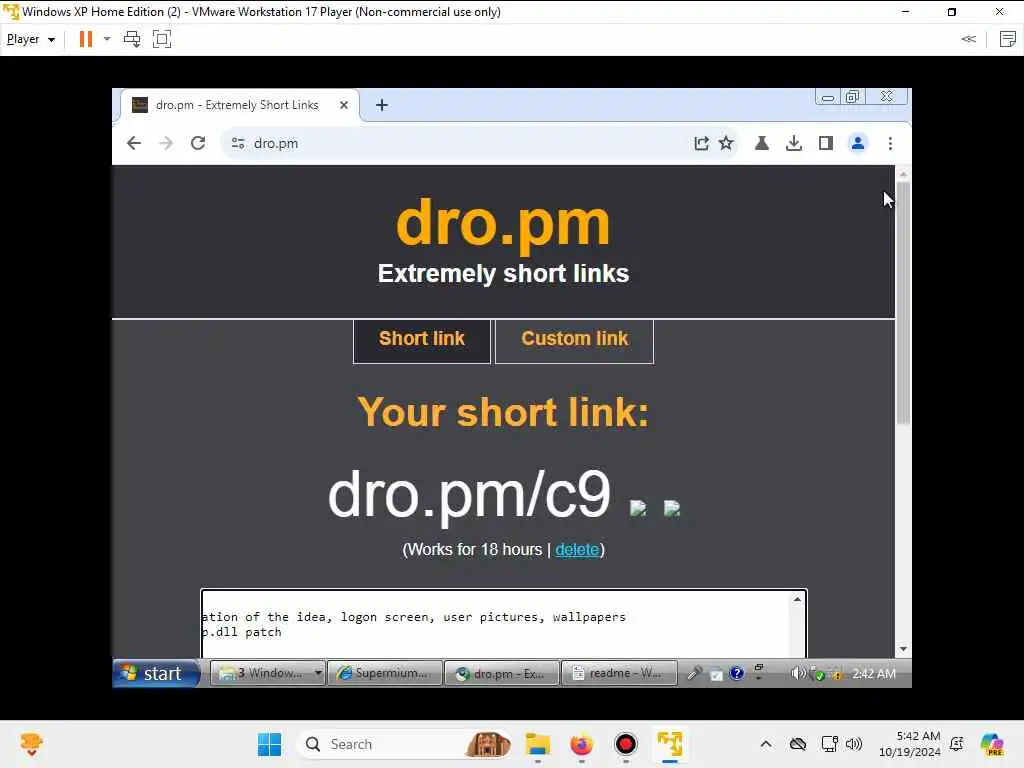This screenshot has width=1024, height=768.
Task: Click the XP tray volume icon
Action: click(797, 673)
